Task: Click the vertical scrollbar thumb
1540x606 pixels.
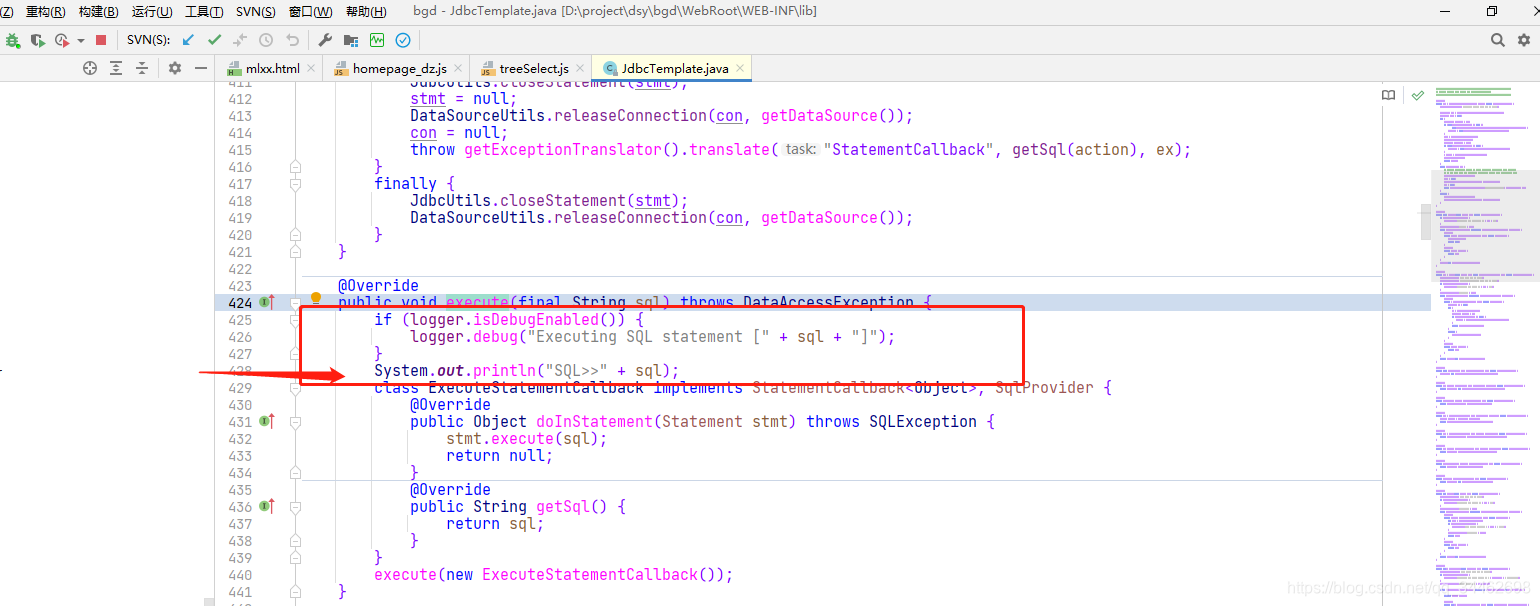Action: (x=1426, y=223)
